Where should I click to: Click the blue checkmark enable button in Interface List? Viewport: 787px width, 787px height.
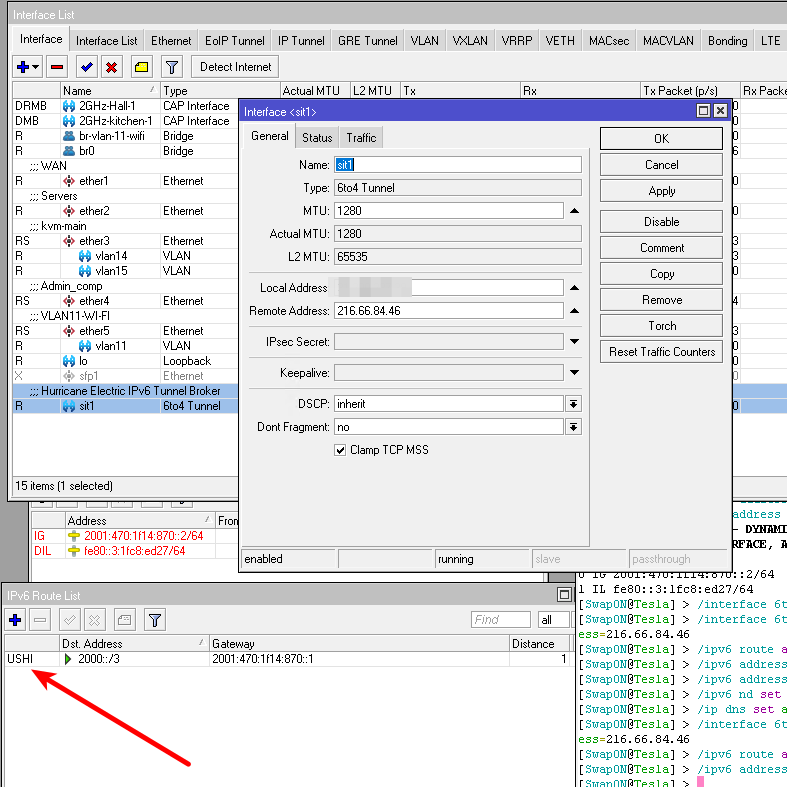click(x=87, y=67)
